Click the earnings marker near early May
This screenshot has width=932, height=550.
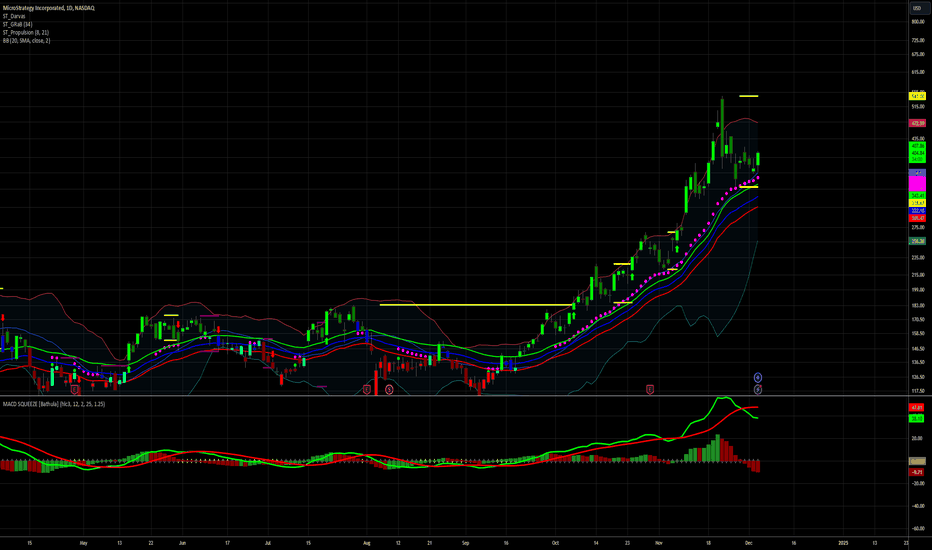[73, 388]
